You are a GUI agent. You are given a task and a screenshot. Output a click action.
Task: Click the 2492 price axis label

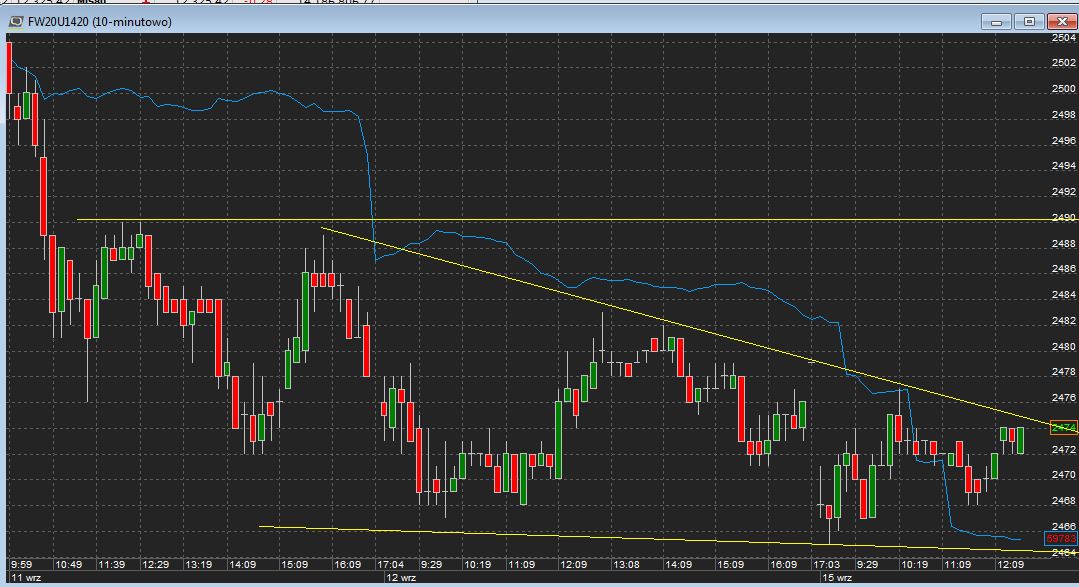pyautogui.click(x=1064, y=192)
